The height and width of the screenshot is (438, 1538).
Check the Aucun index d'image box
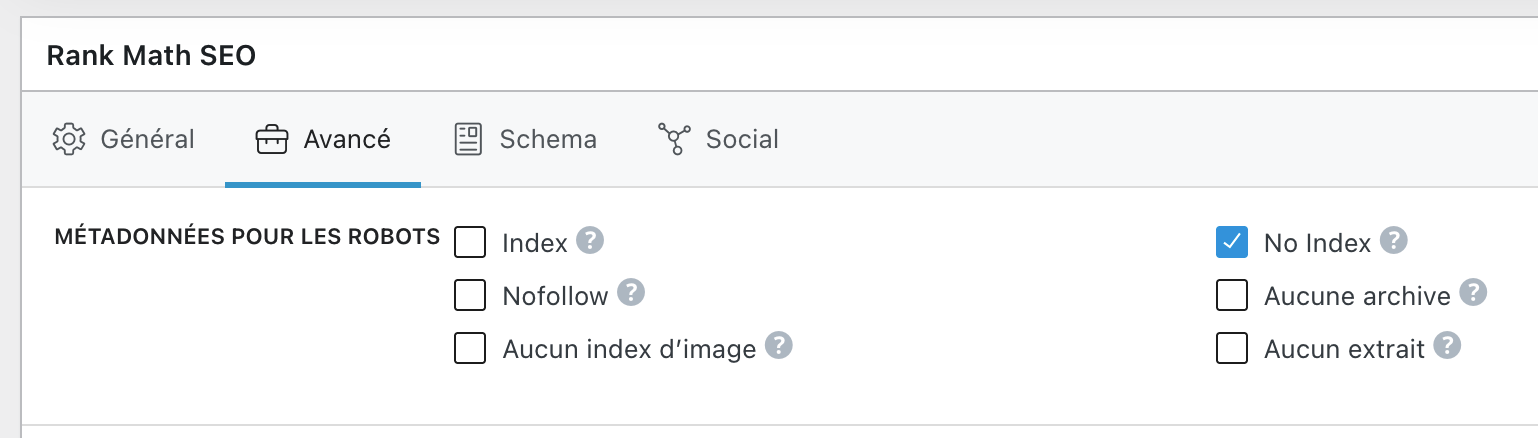coord(470,348)
